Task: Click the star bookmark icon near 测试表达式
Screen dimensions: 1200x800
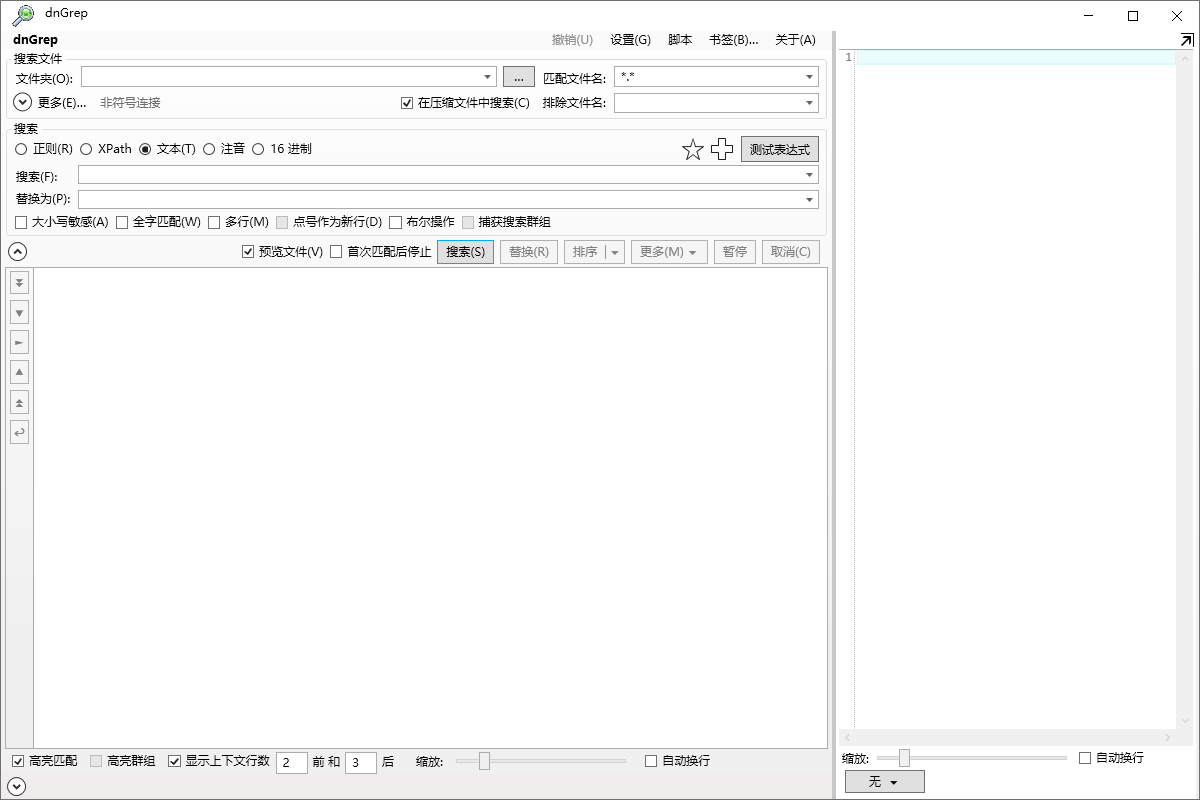Action: point(692,149)
